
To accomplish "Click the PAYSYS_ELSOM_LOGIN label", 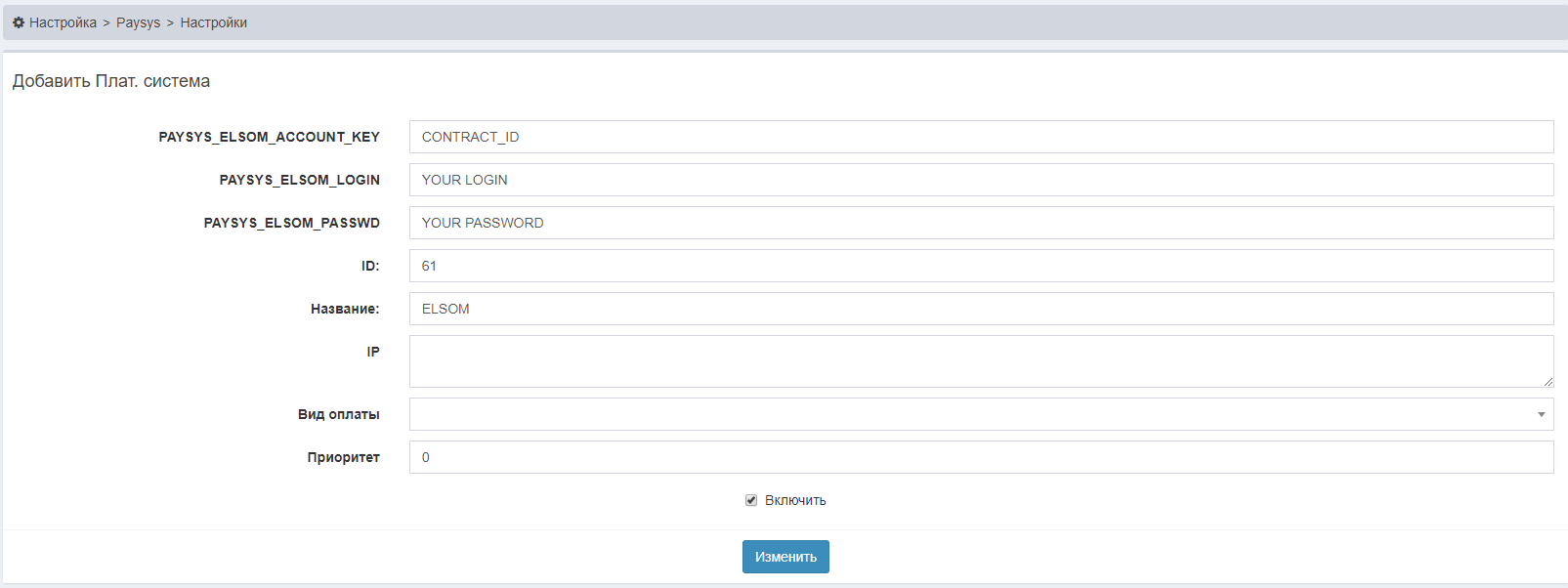I will pyautogui.click(x=300, y=180).
